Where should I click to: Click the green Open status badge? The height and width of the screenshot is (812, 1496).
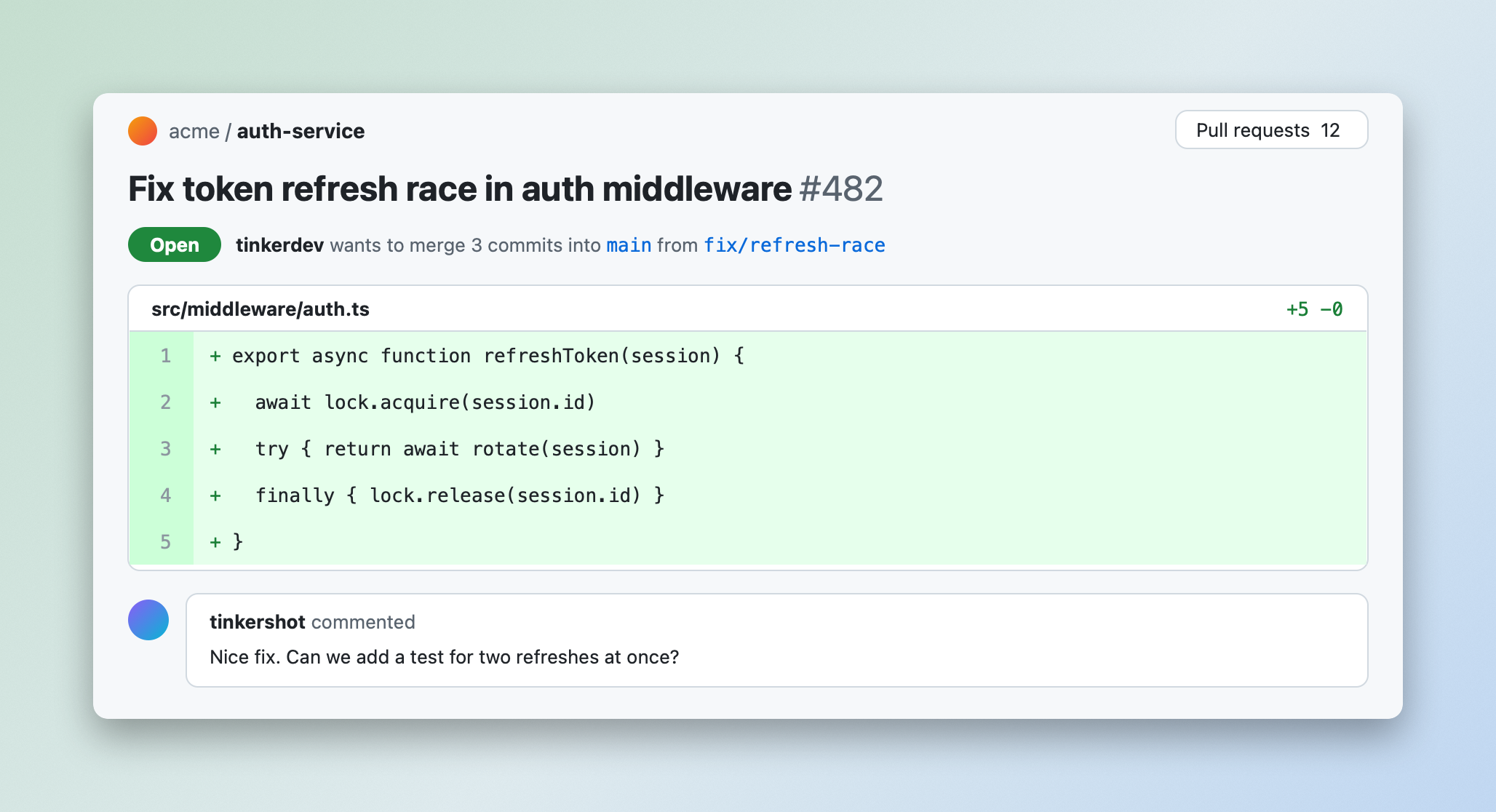coord(175,244)
